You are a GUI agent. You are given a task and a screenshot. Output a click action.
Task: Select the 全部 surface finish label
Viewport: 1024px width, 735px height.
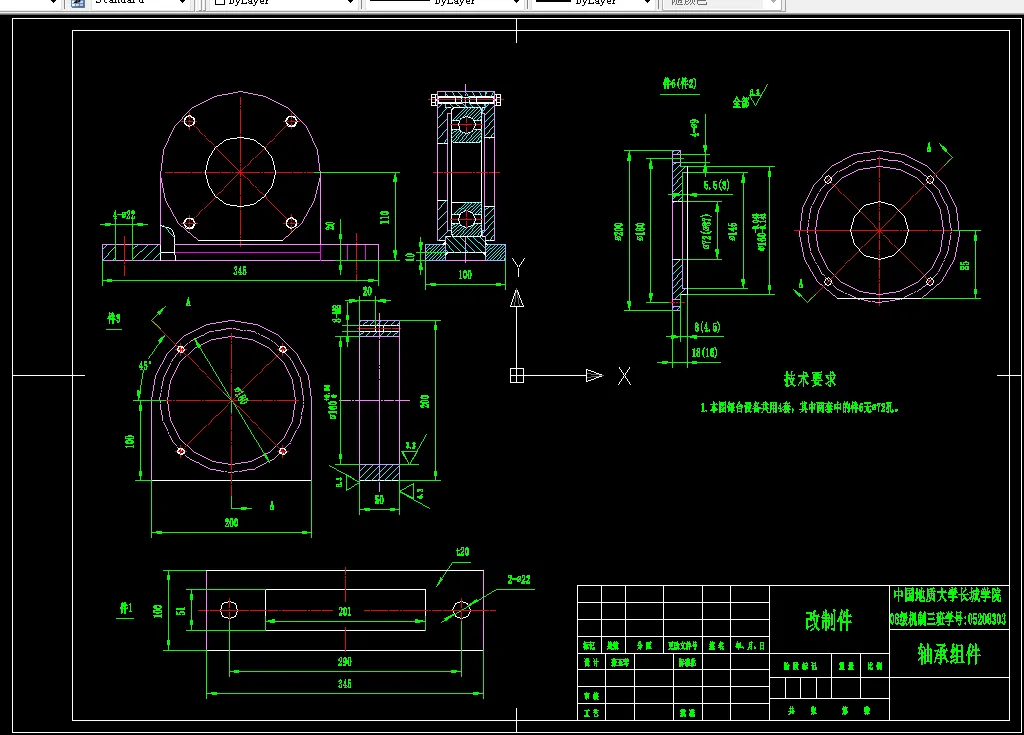[x=740, y=102]
